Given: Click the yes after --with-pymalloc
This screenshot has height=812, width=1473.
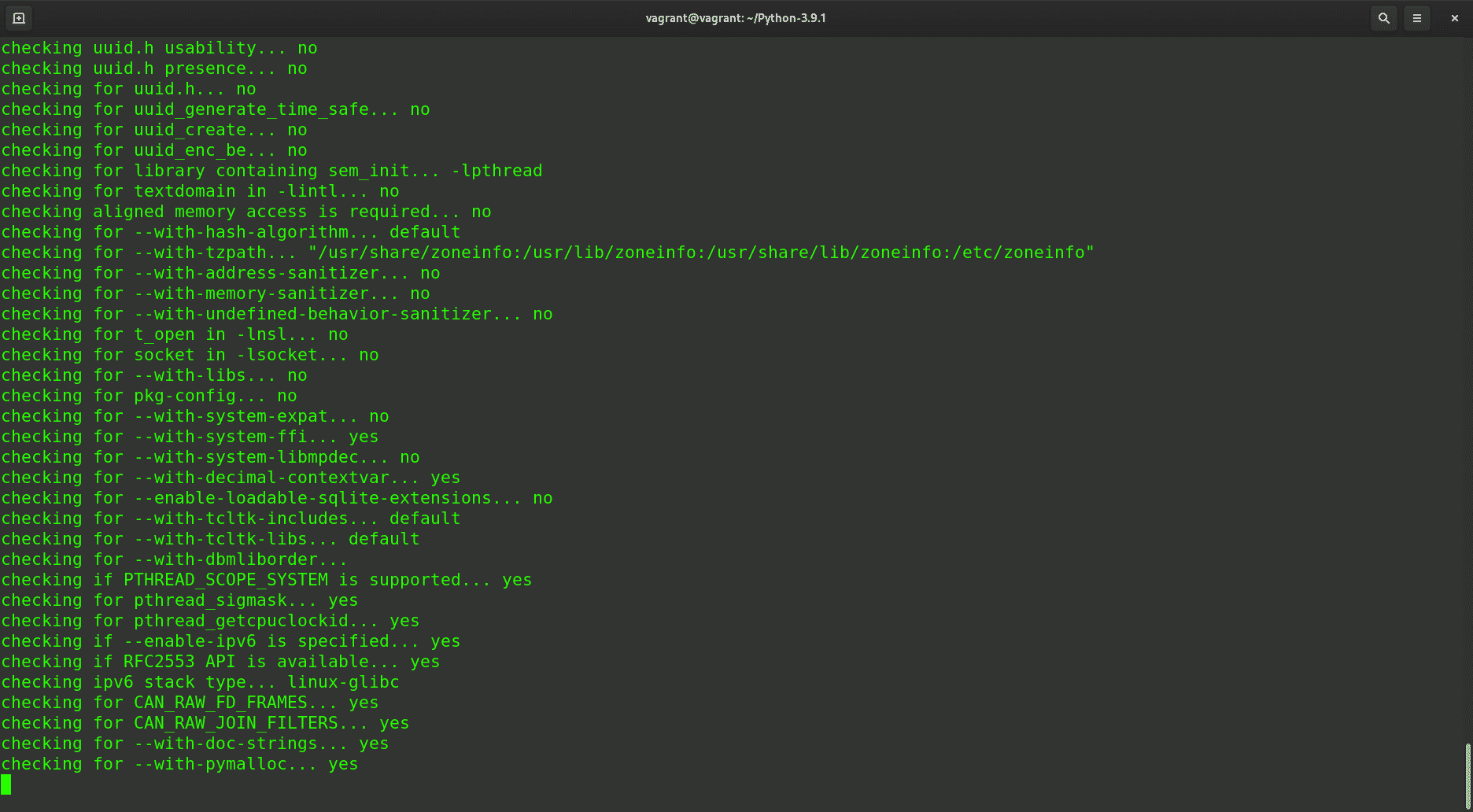Looking at the screenshot, I should click(343, 763).
